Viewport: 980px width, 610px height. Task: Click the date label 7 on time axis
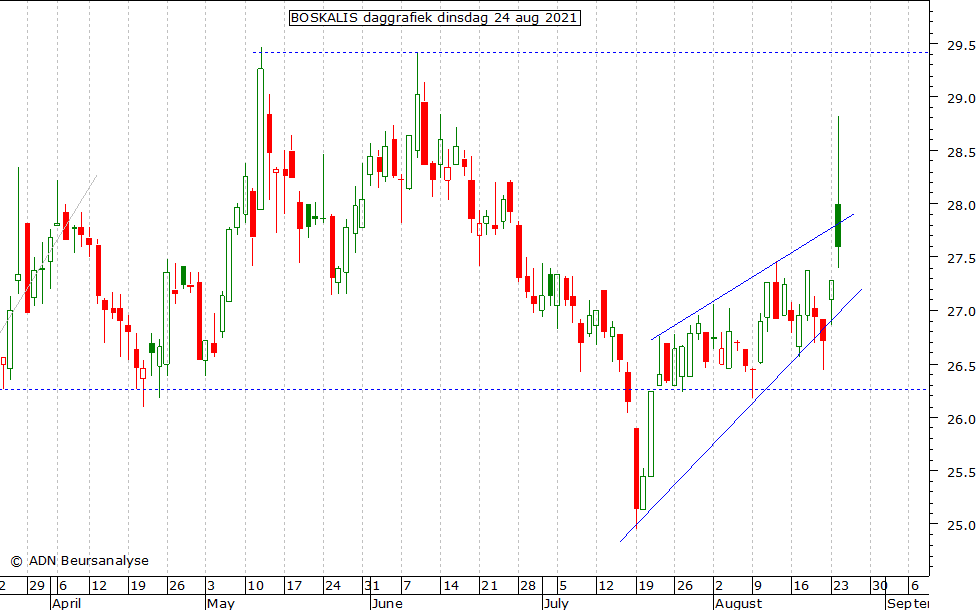tap(407, 586)
